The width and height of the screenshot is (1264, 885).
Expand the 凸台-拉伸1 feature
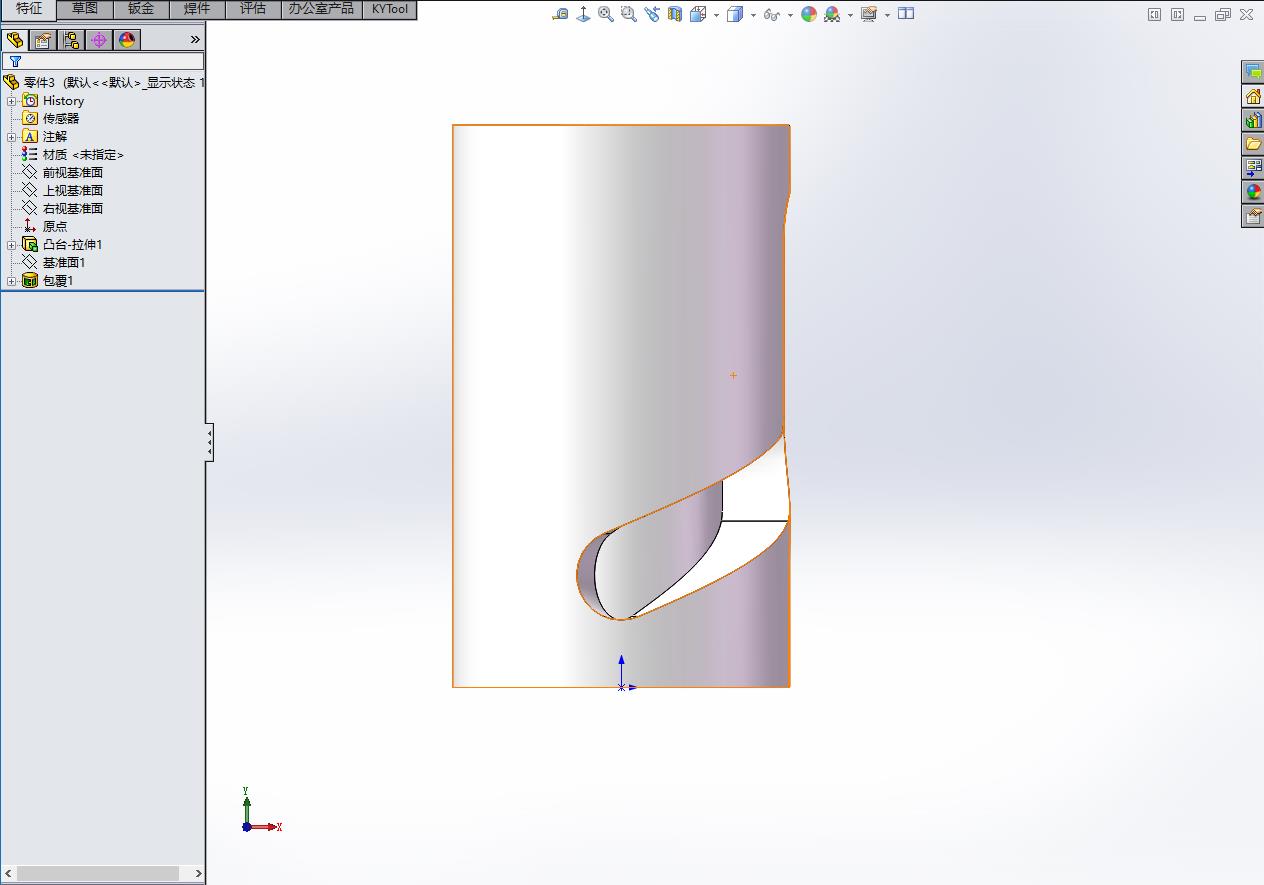pyautogui.click(x=11, y=245)
